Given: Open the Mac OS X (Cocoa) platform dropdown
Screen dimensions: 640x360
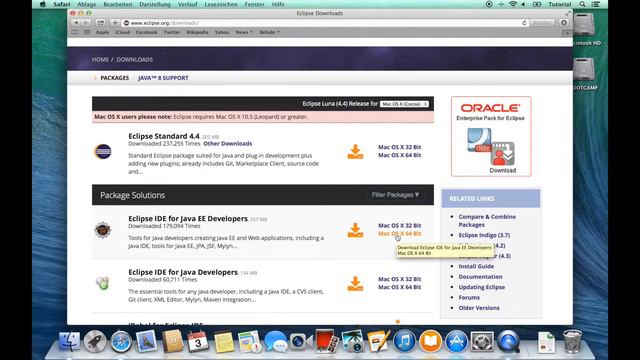Looking at the screenshot, I should (x=404, y=104).
